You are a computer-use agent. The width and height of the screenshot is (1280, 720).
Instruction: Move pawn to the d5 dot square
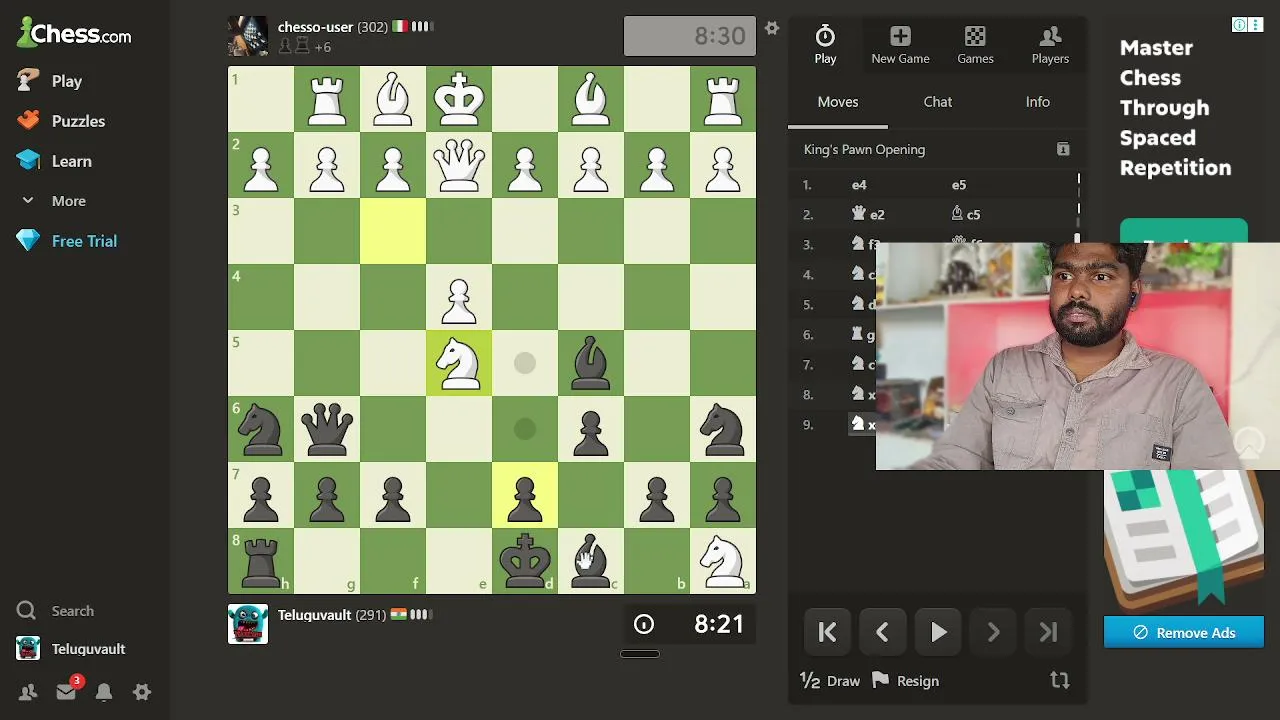click(x=525, y=363)
